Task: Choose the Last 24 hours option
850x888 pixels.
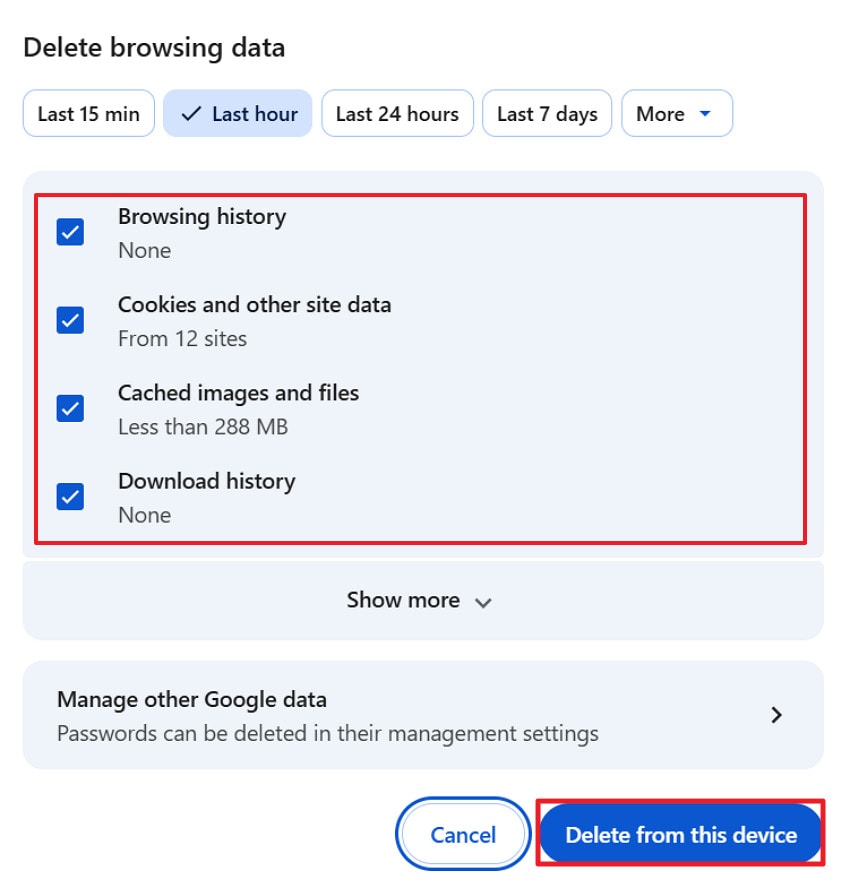Action: click(x=397, y=113)
